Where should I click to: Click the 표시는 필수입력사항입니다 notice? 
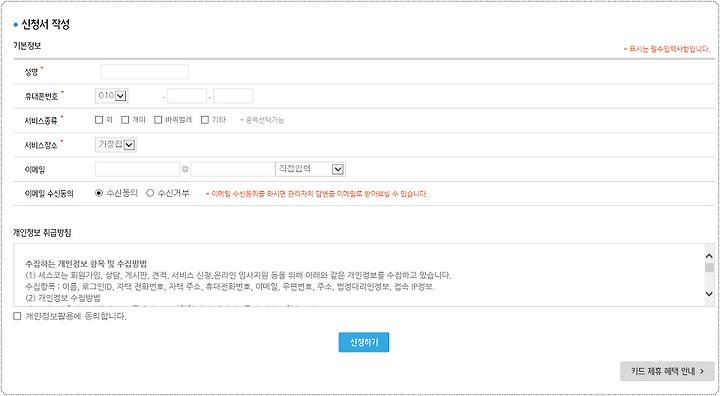point(667,49)
